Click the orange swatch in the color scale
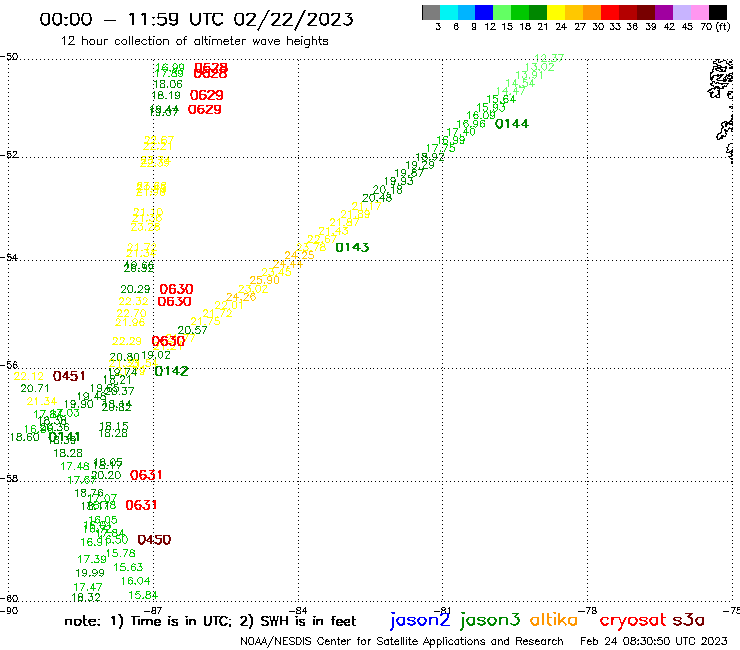The height and width of the screenshot is (650, 740). (591, 12)
